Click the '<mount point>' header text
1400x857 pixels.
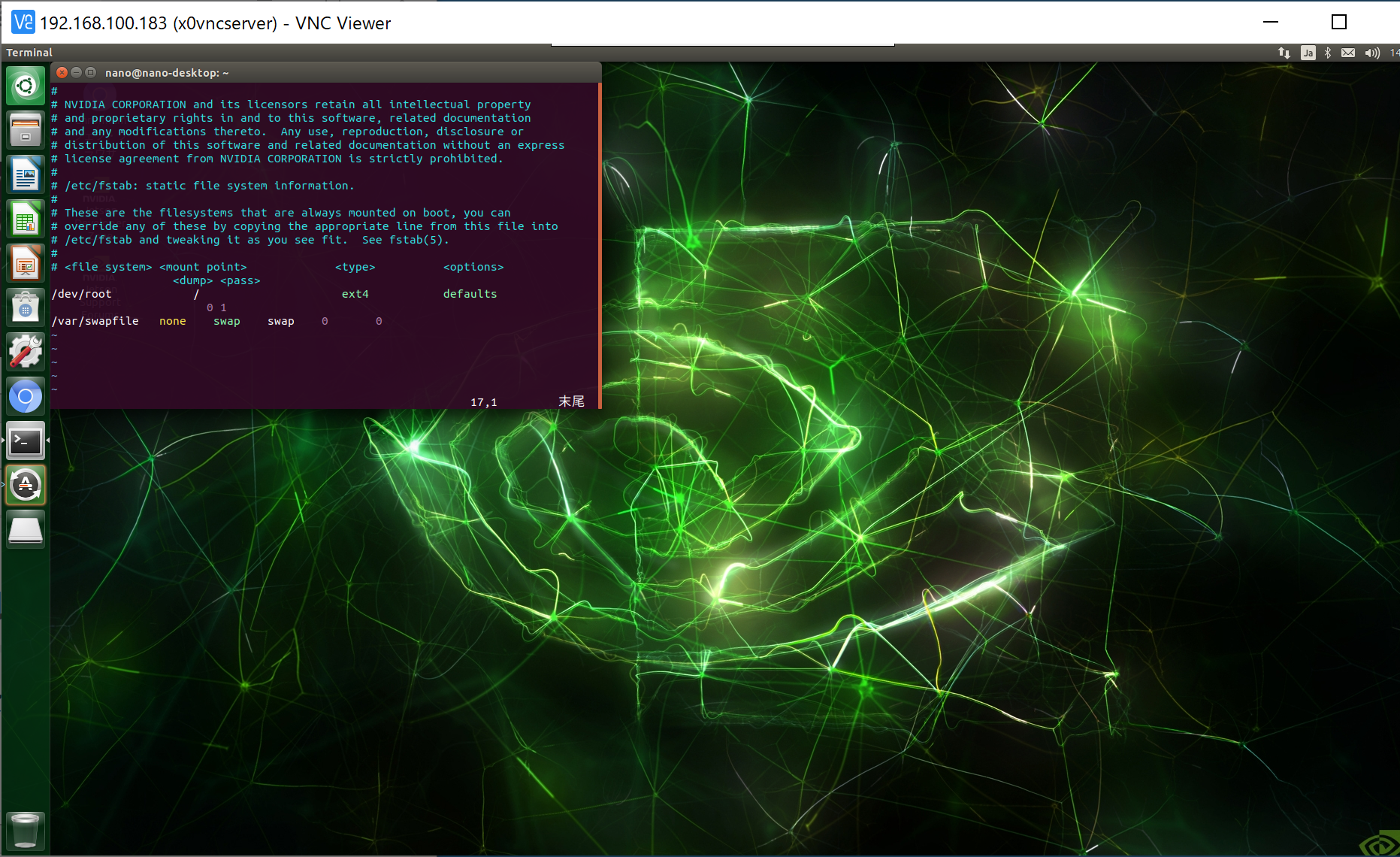pyautogui.click(x=203, y=267)
